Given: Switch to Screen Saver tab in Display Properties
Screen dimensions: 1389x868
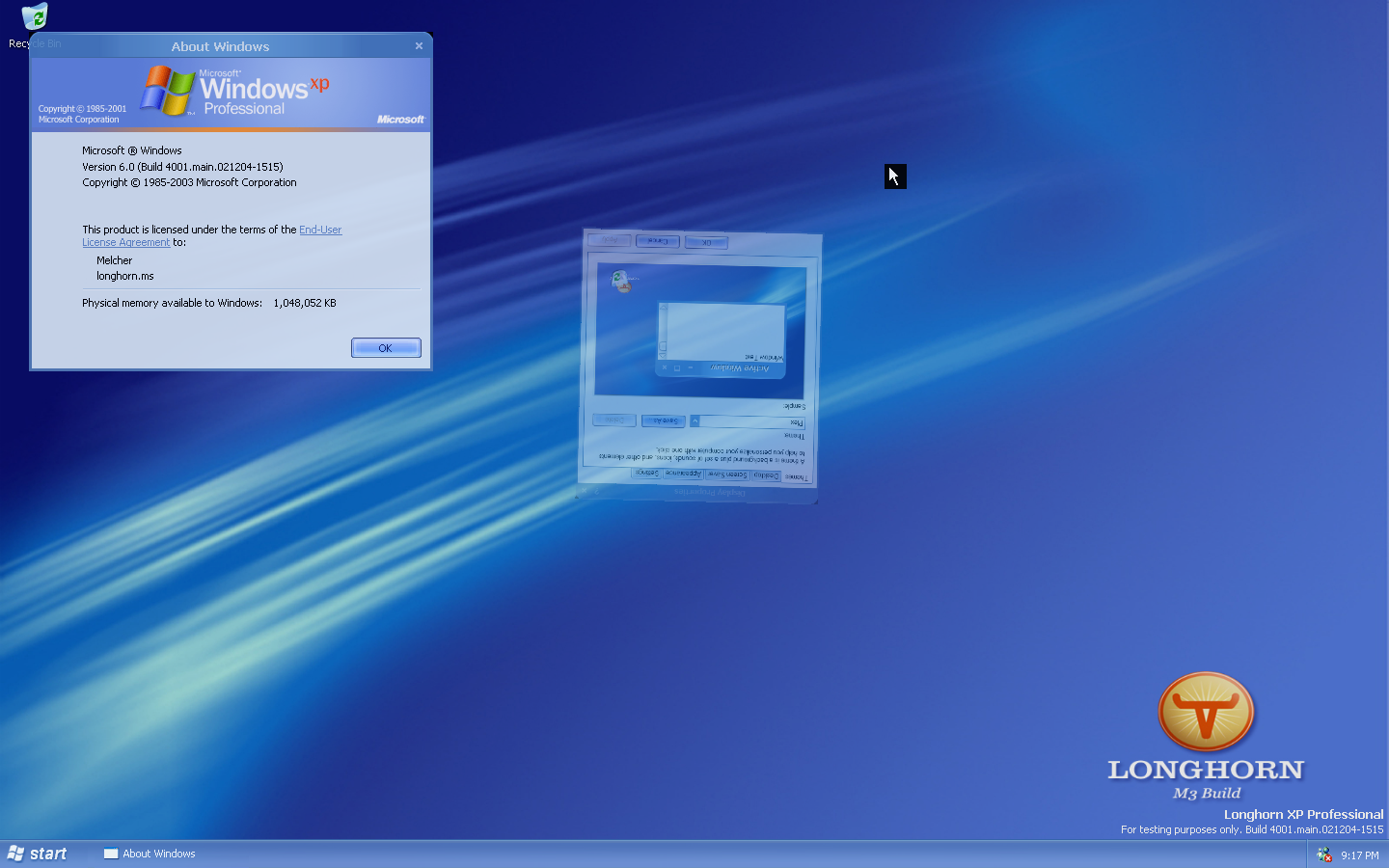Looking at the screenshot, I should (727, 475).
